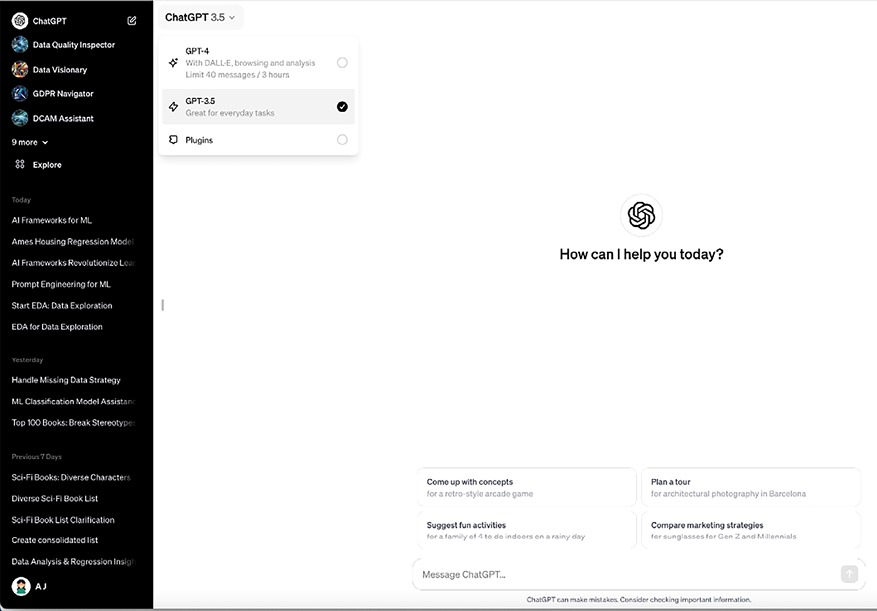Open the Data Visionary GPT avatar
The image size is (877, 611).
click(x=20, y=69)
